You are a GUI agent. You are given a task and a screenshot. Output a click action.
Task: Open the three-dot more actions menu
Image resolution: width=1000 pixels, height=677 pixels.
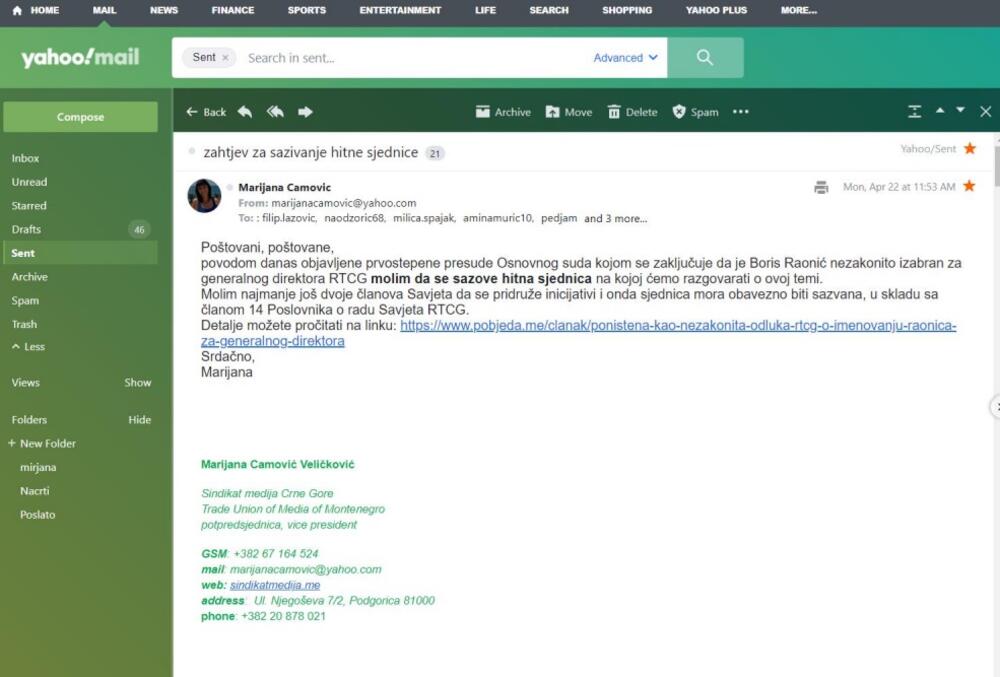pos(741,112)
